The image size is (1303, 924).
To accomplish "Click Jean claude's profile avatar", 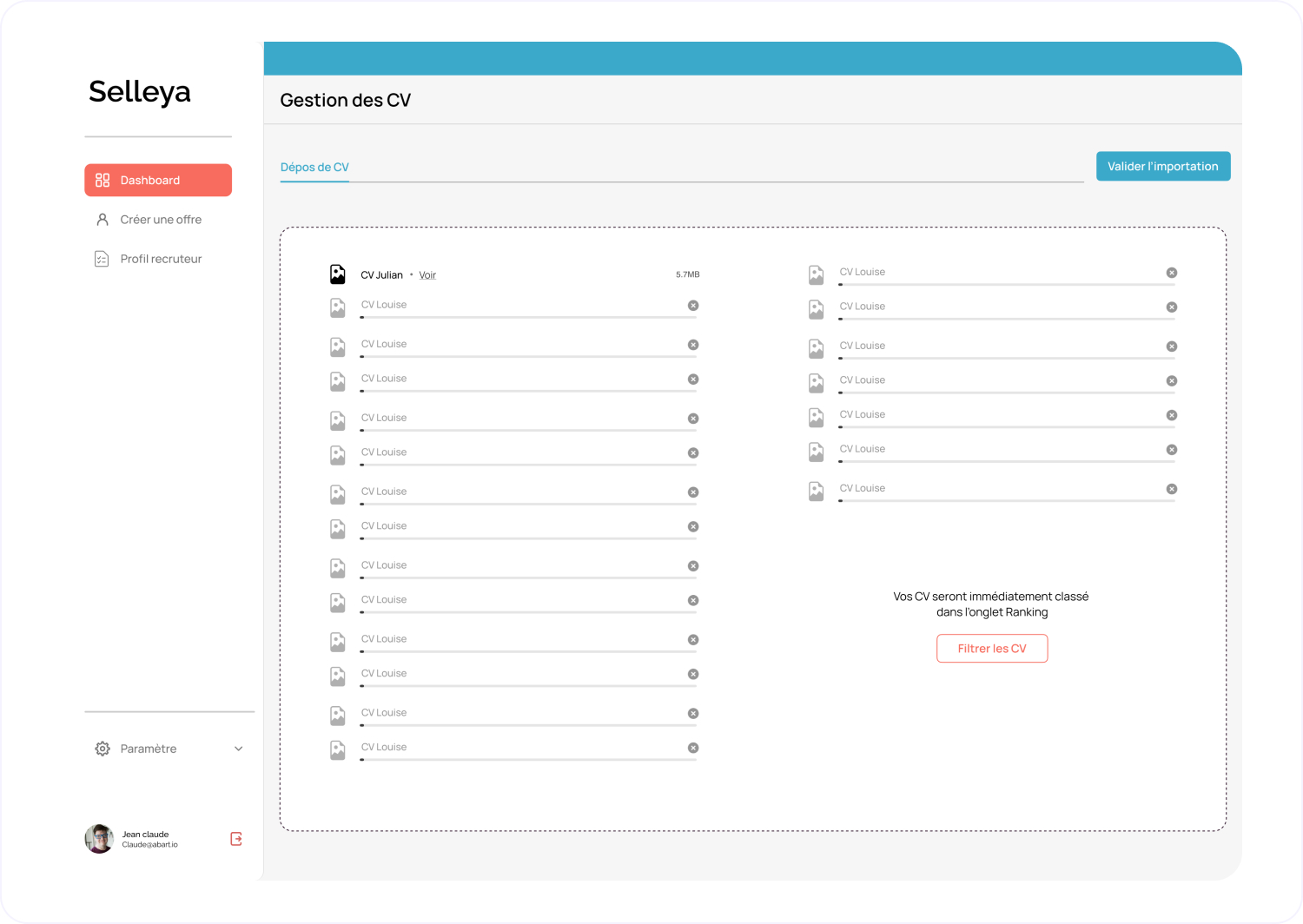I will [x=99, y=838].
